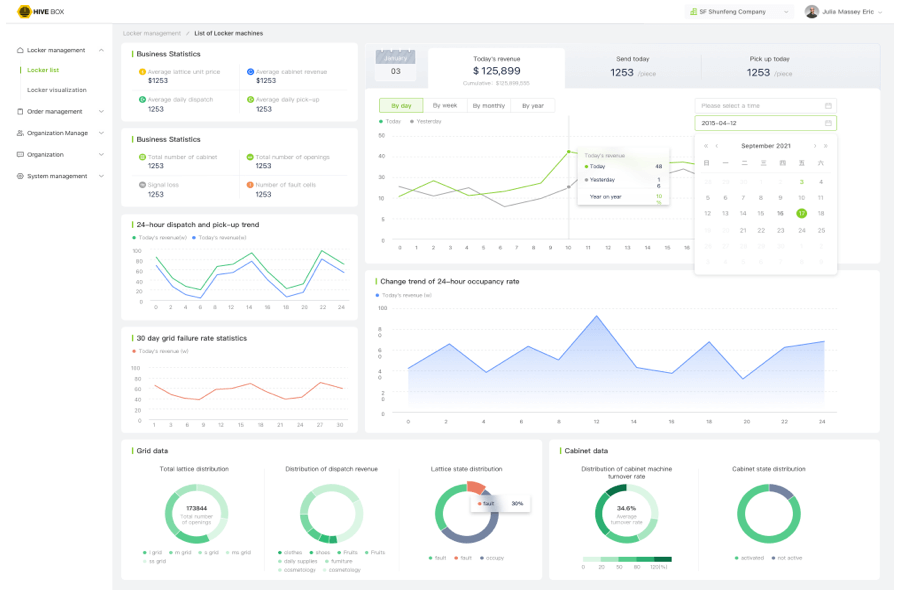900x592 pixels.
Task: Click Locker management breadcrumb link
Action: pos(152,33)
